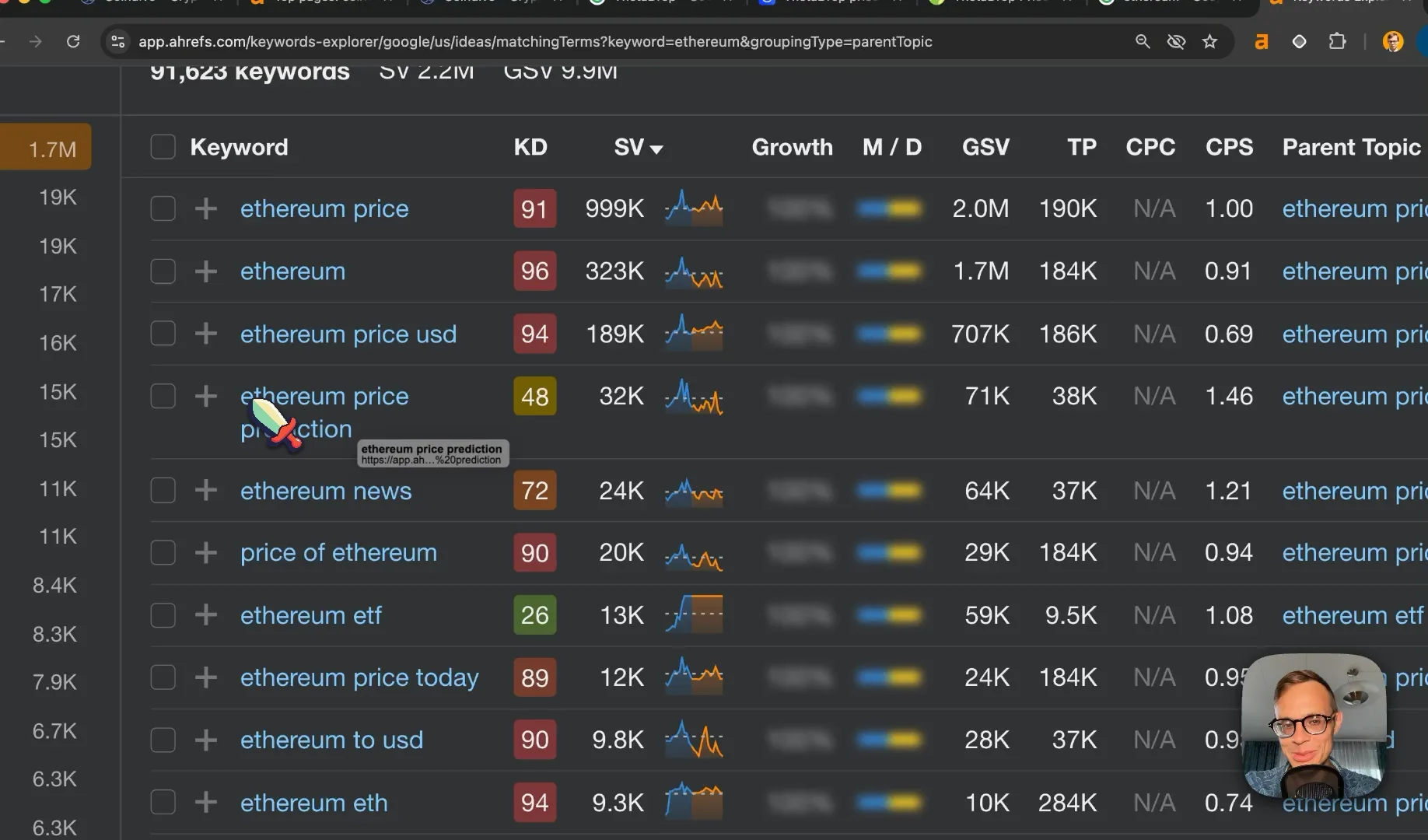Open the trend chart for ethereum eth

point(694,802)
